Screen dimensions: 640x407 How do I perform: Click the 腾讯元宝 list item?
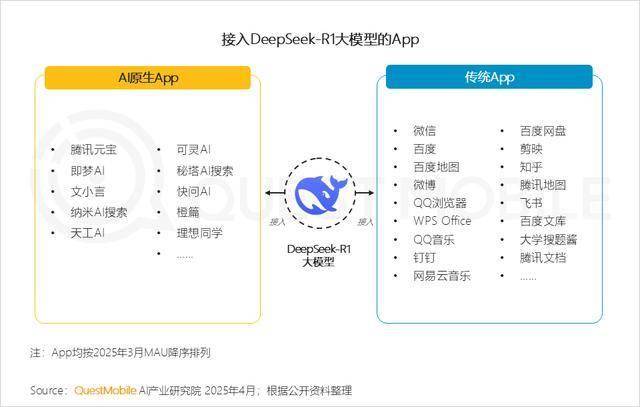coord(93,150)
